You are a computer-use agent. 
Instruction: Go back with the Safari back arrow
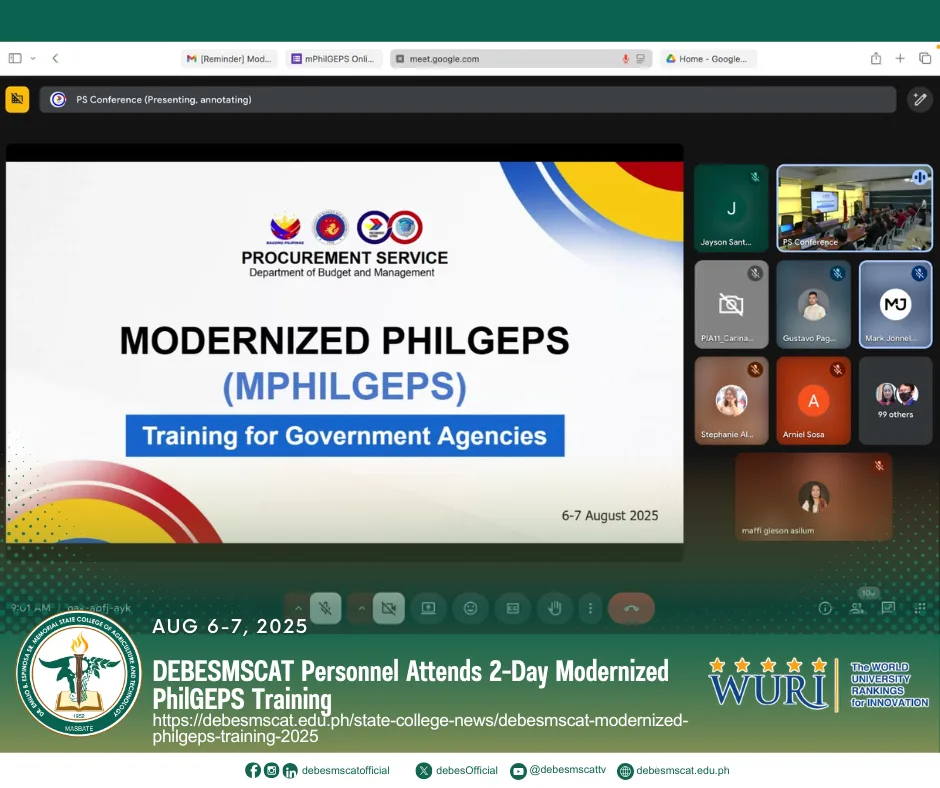[55, 58]
